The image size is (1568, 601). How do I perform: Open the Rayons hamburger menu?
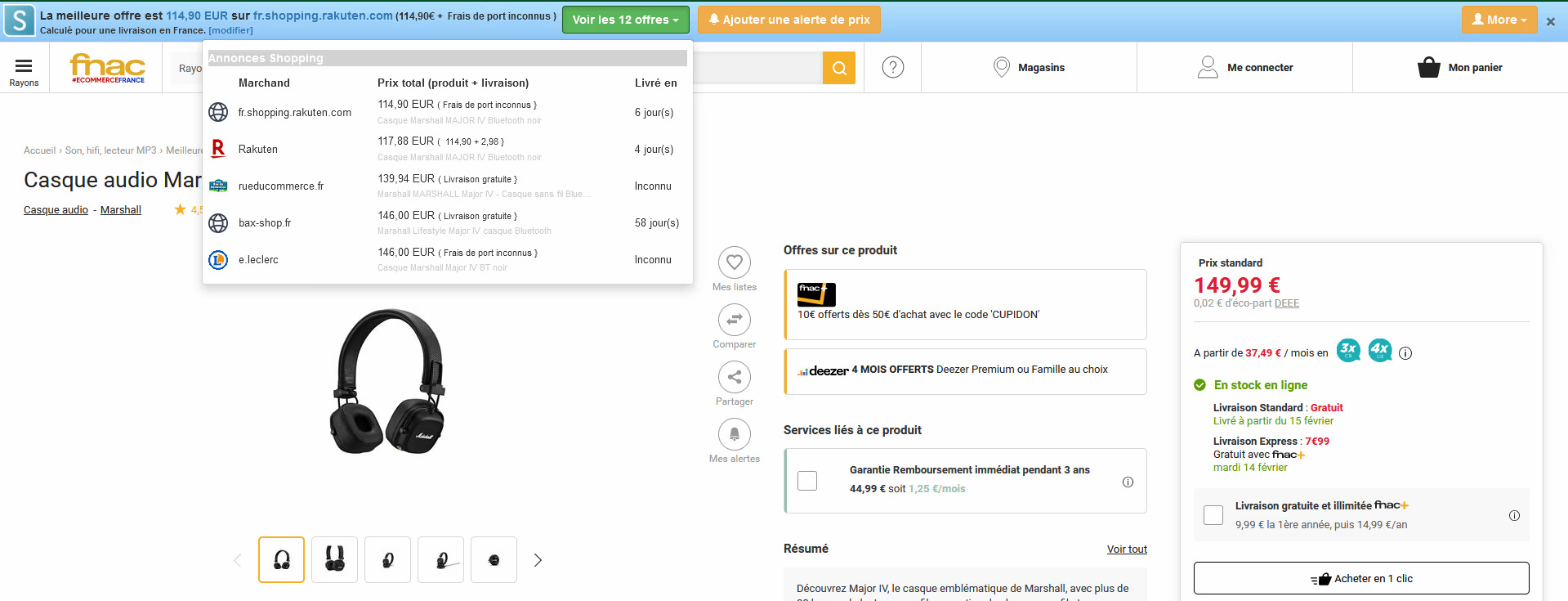coord(24,71)
